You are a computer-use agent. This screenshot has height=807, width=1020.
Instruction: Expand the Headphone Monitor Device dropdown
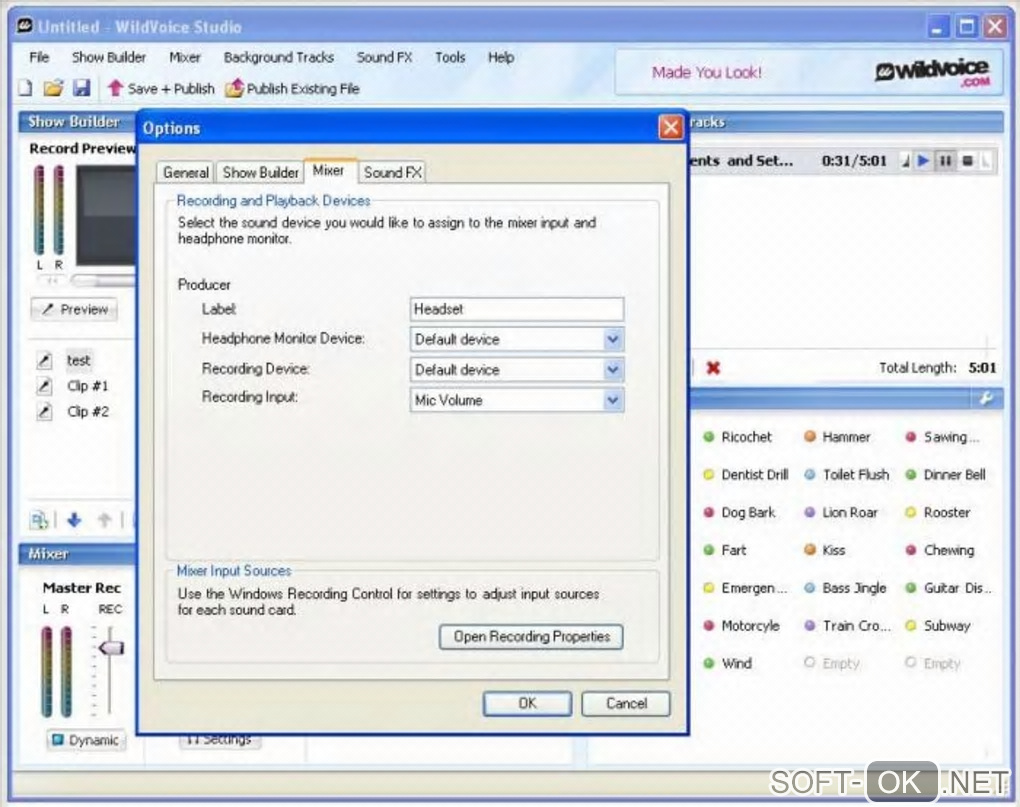(x=612, y=339)
